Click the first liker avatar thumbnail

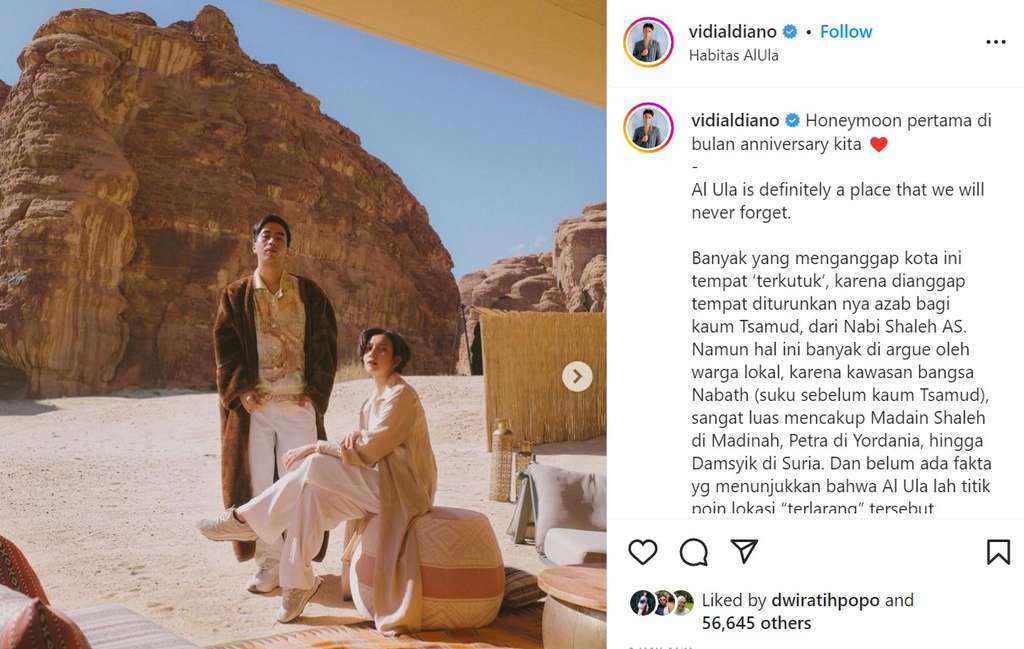(x=643, y=603)
